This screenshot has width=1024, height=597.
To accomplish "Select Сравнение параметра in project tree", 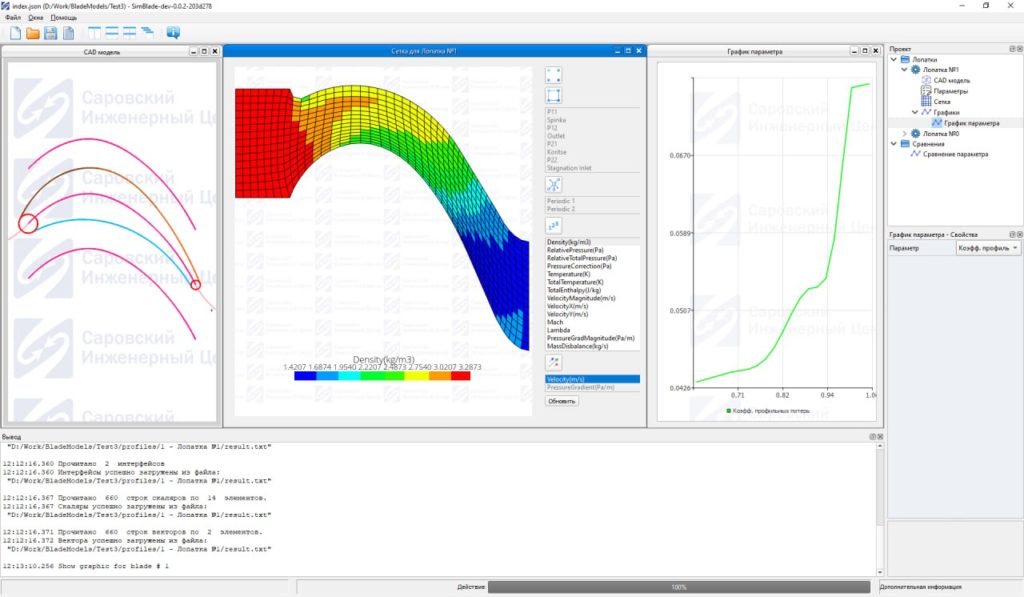I will coord(955,154).
